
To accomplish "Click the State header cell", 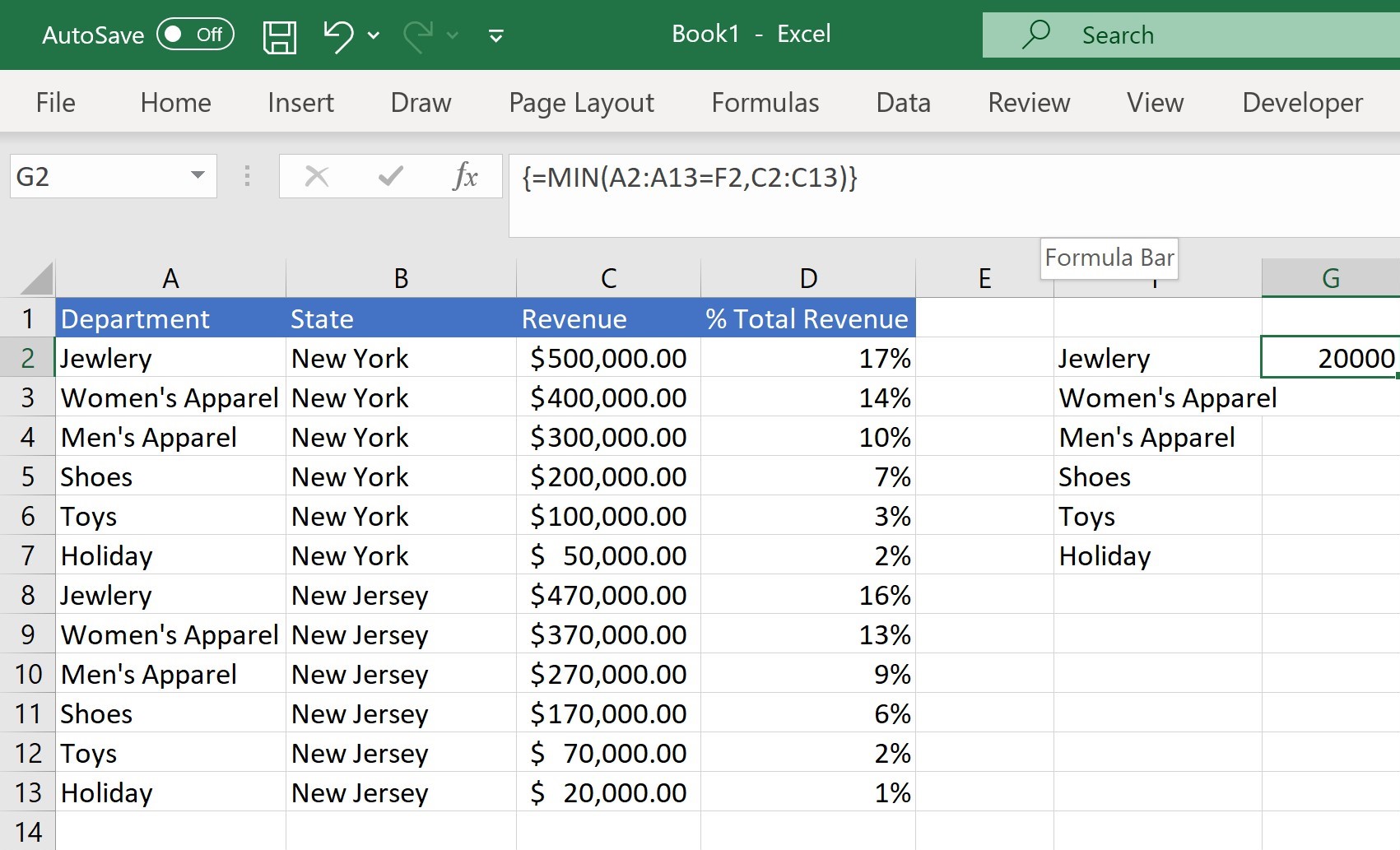I will 401,318.
